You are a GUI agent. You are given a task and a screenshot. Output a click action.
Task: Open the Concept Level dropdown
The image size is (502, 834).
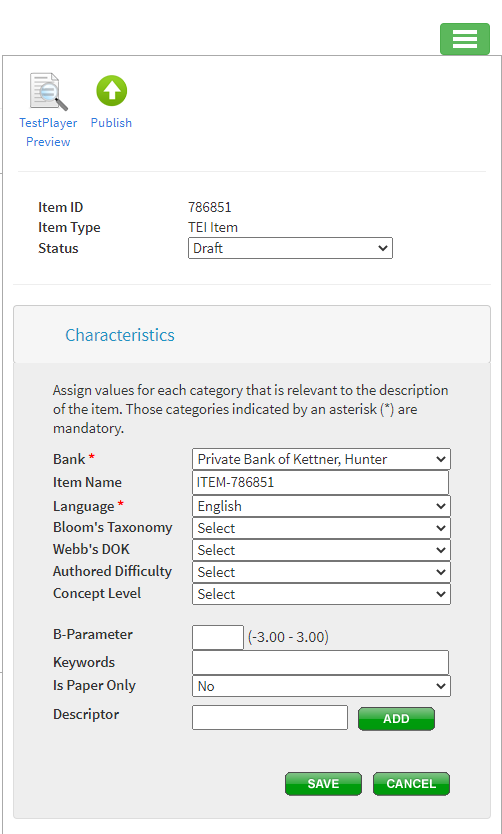321,594
